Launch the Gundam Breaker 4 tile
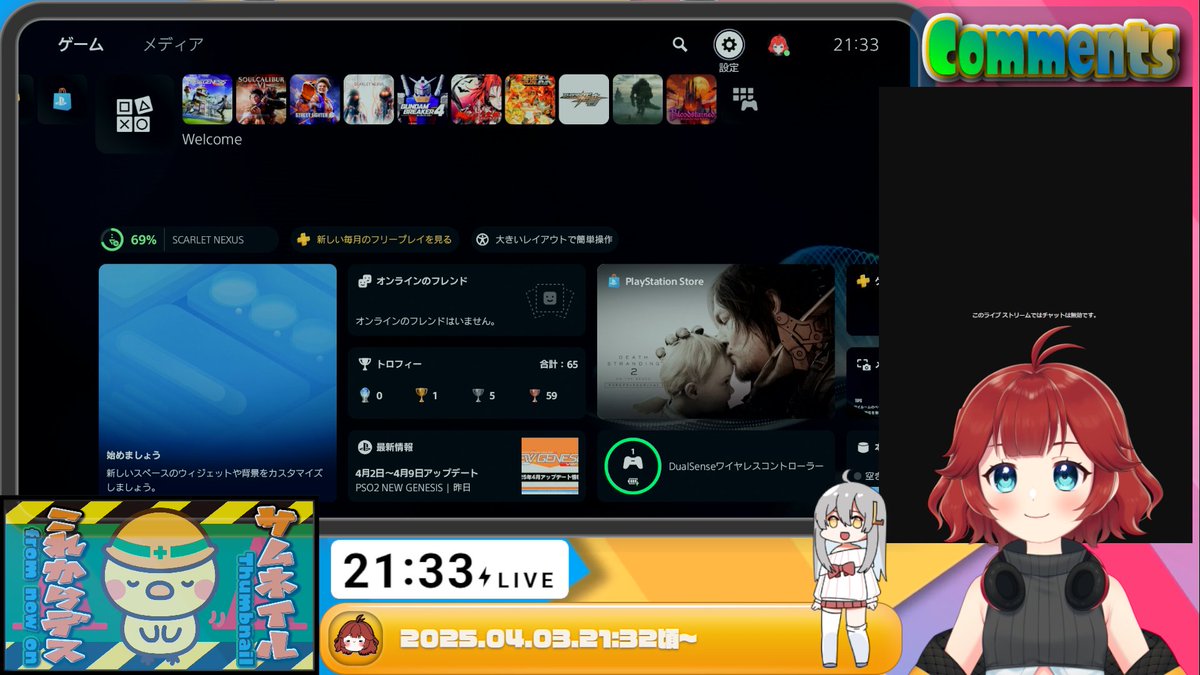1200x675 pixels. click(x=423, y=99)
